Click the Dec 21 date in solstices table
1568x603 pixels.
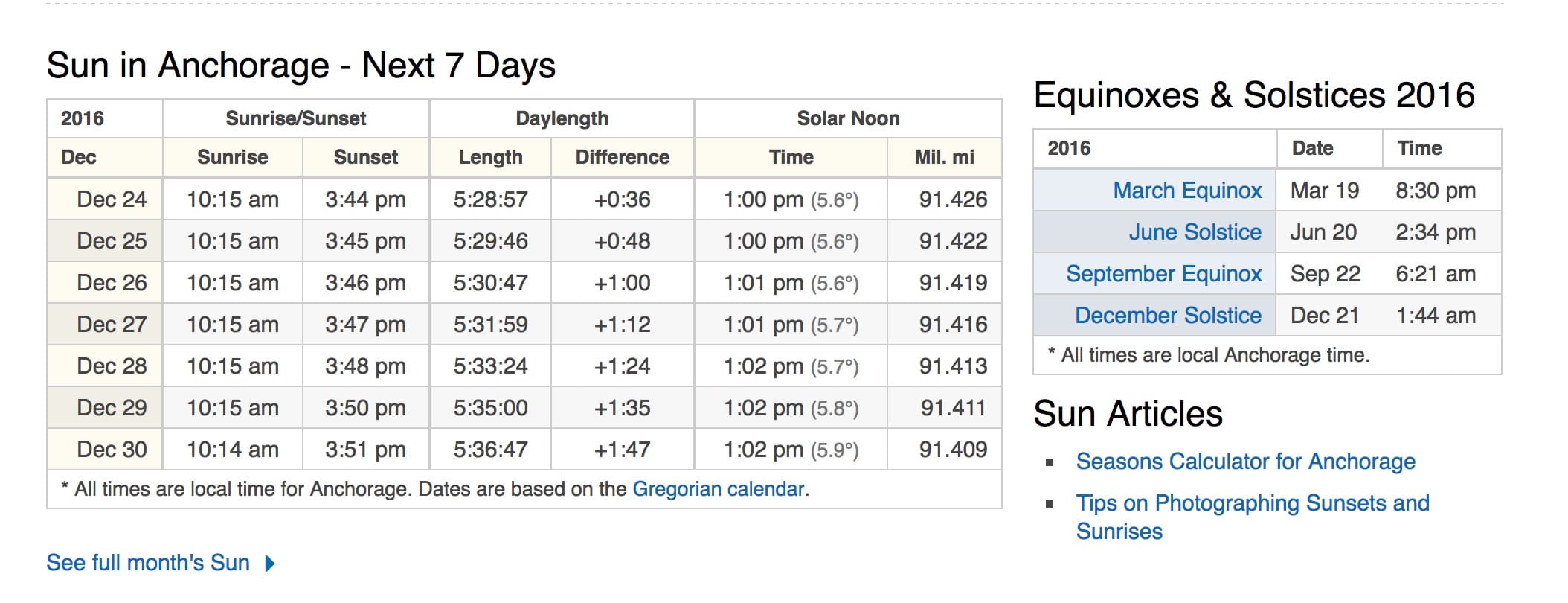pos(1325,316)
